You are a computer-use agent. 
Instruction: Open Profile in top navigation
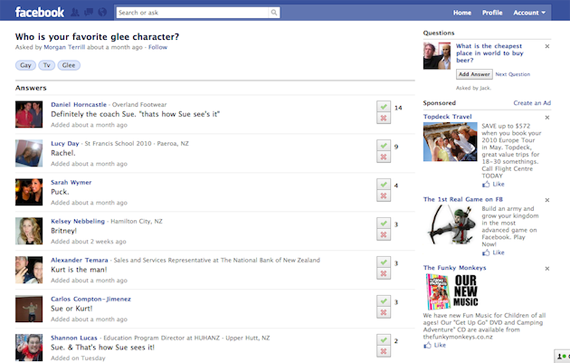[492, 13]
